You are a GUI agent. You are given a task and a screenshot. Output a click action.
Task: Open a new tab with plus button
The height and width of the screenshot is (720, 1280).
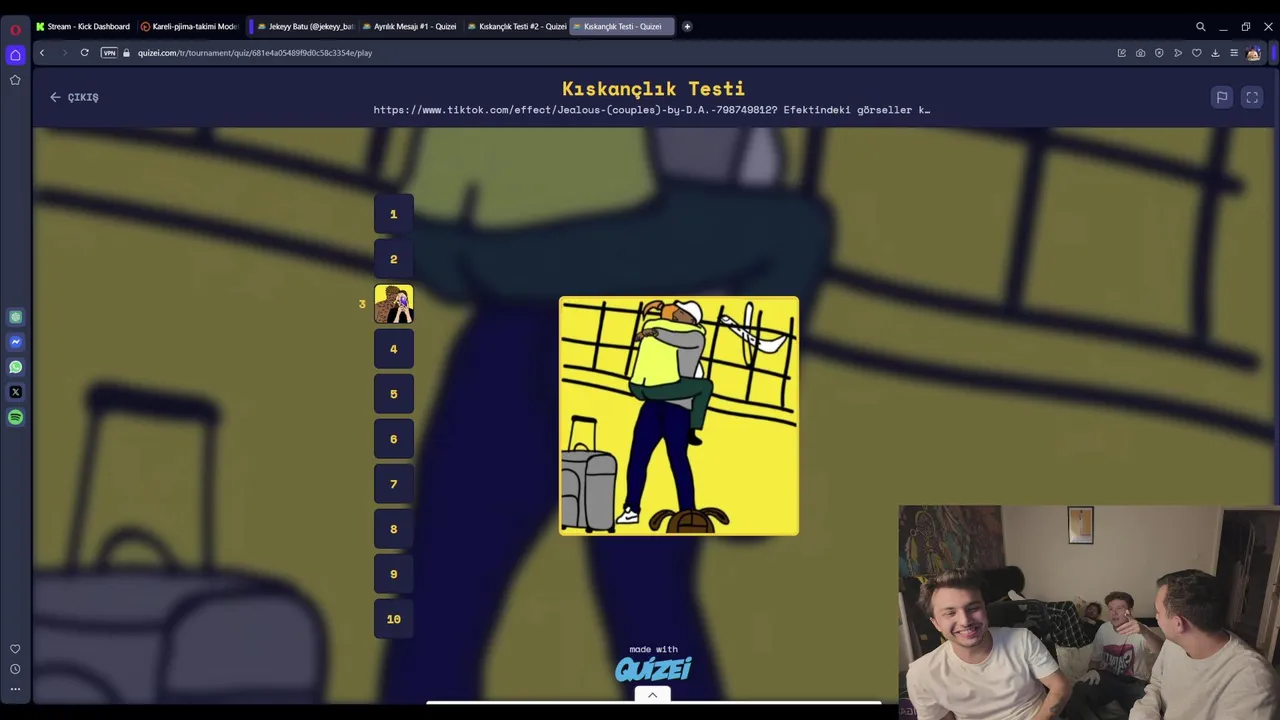[x=687, y=27]
